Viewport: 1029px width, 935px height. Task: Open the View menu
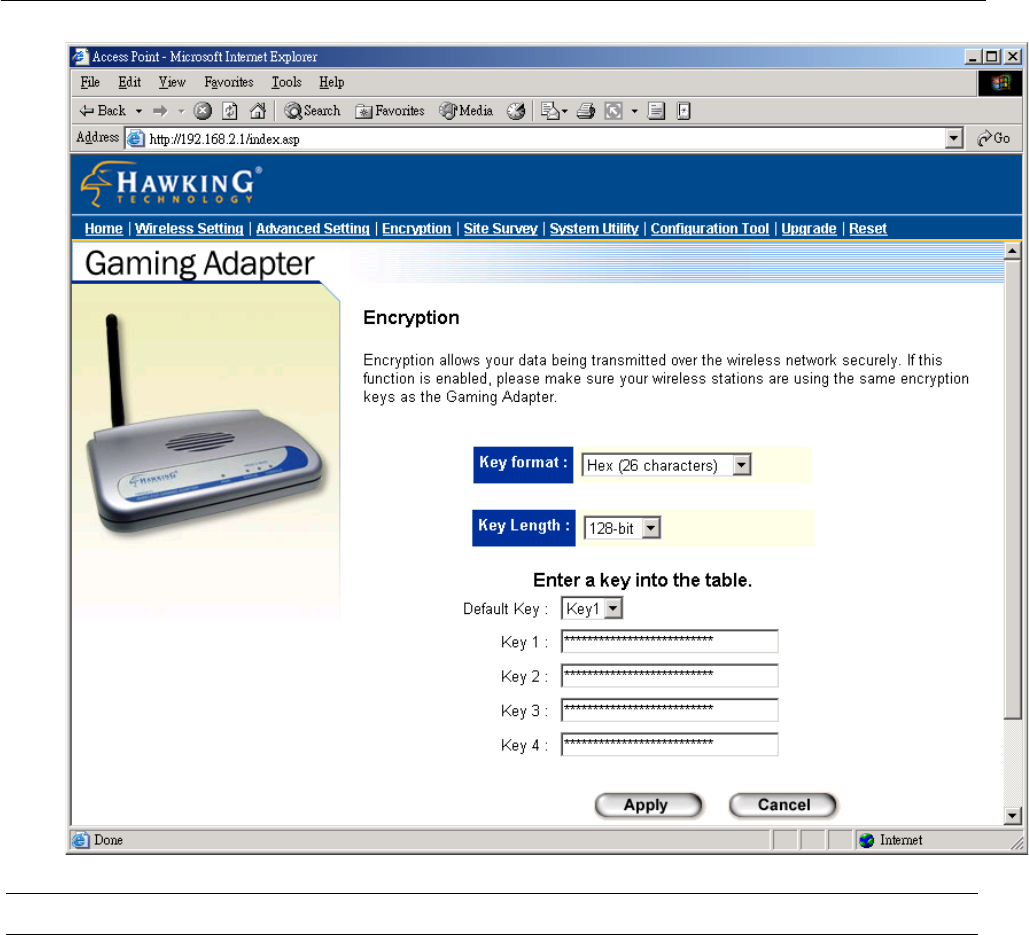[x=172, y=83]
